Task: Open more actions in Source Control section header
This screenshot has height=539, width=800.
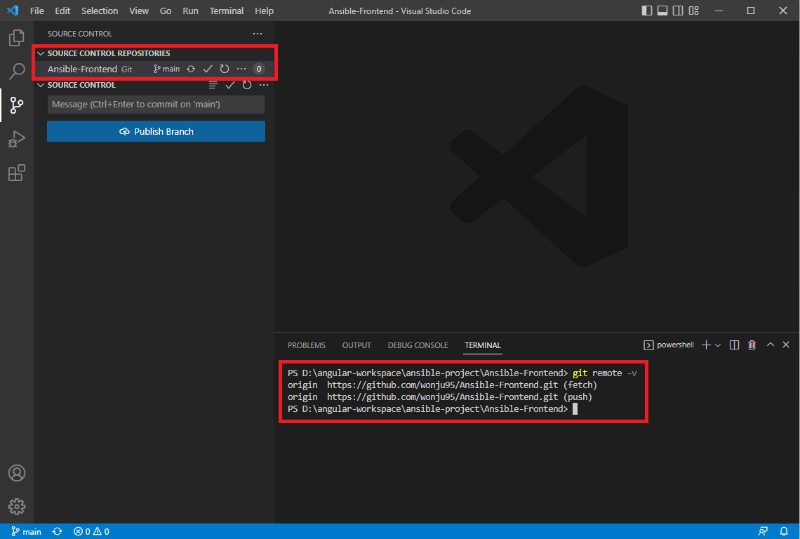Action: coord(264,85)
